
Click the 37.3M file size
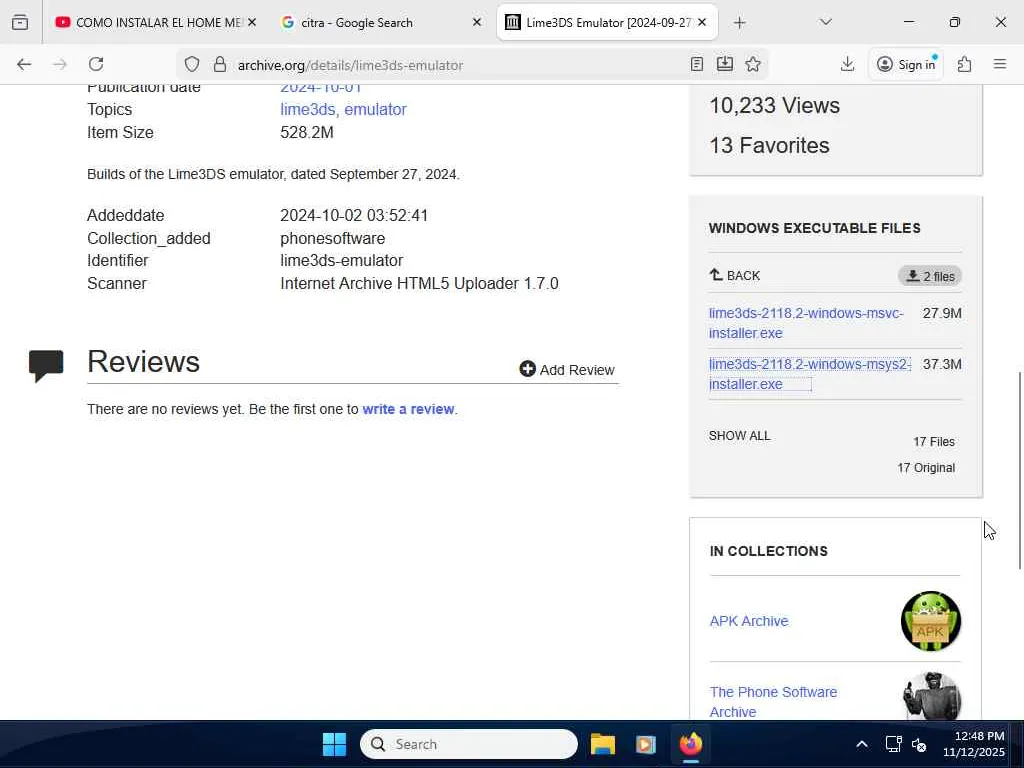942,364
